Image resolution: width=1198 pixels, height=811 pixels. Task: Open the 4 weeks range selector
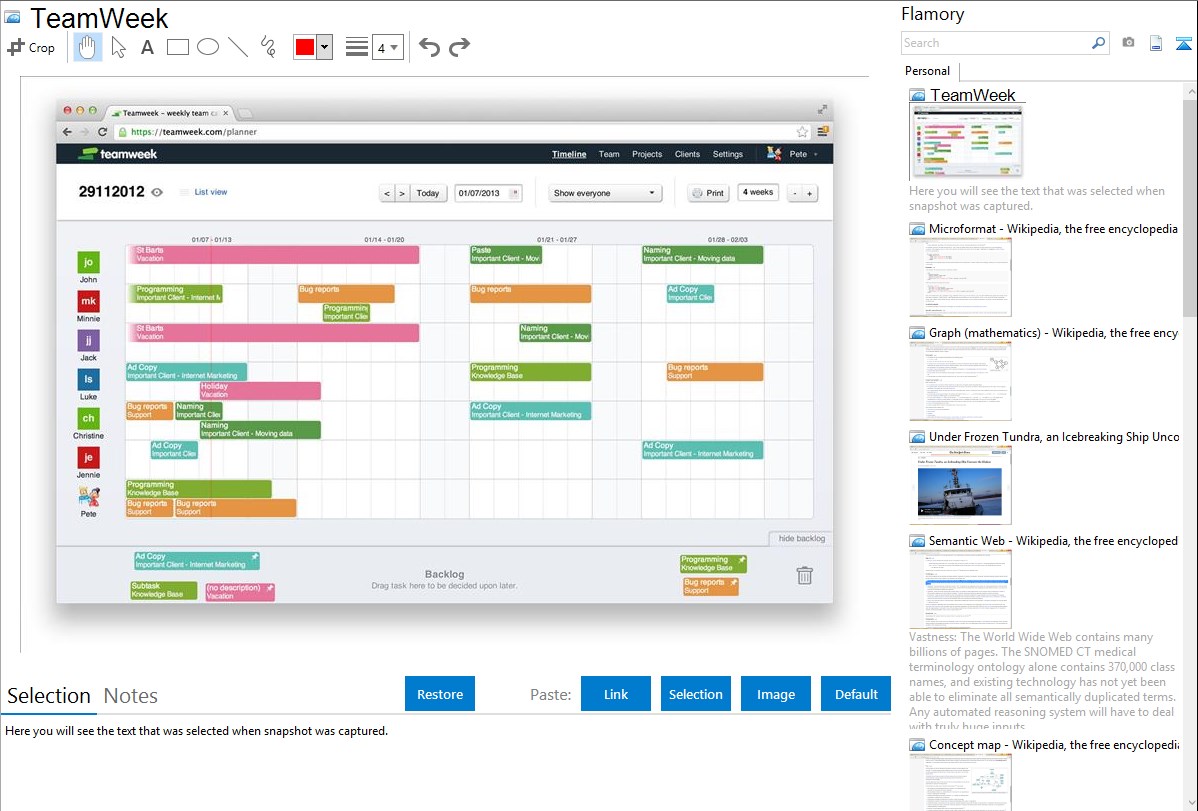758,193
